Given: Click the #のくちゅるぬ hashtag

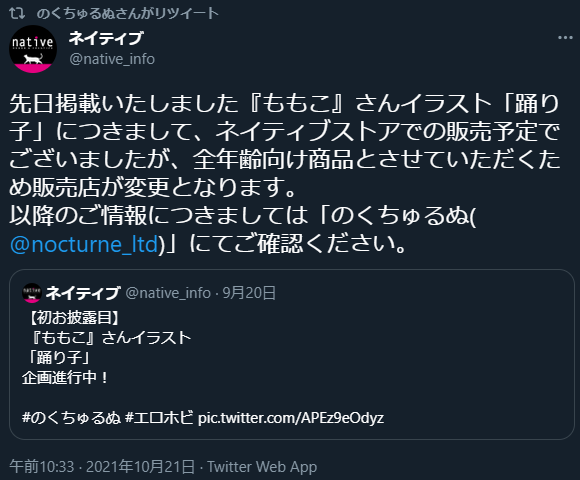Looking at the screenshot, I should [x=71, y=418].
